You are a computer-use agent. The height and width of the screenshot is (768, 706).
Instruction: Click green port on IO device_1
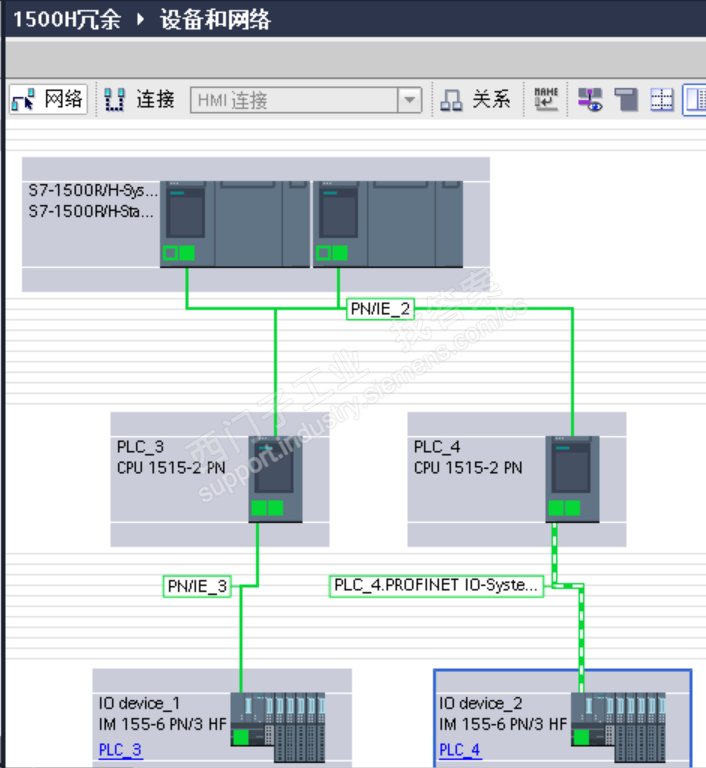241,737
